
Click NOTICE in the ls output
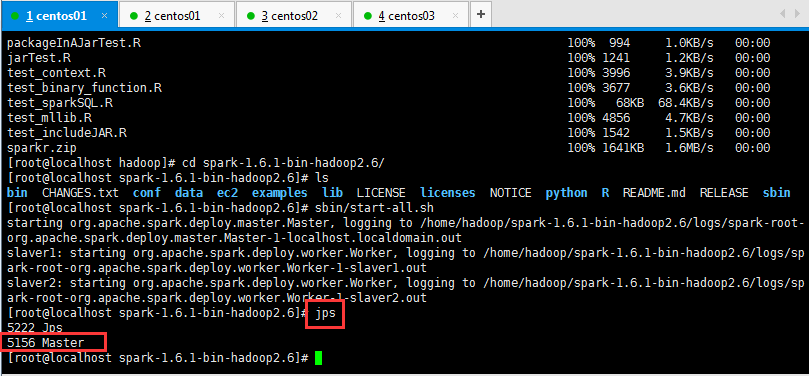[511, 193]
